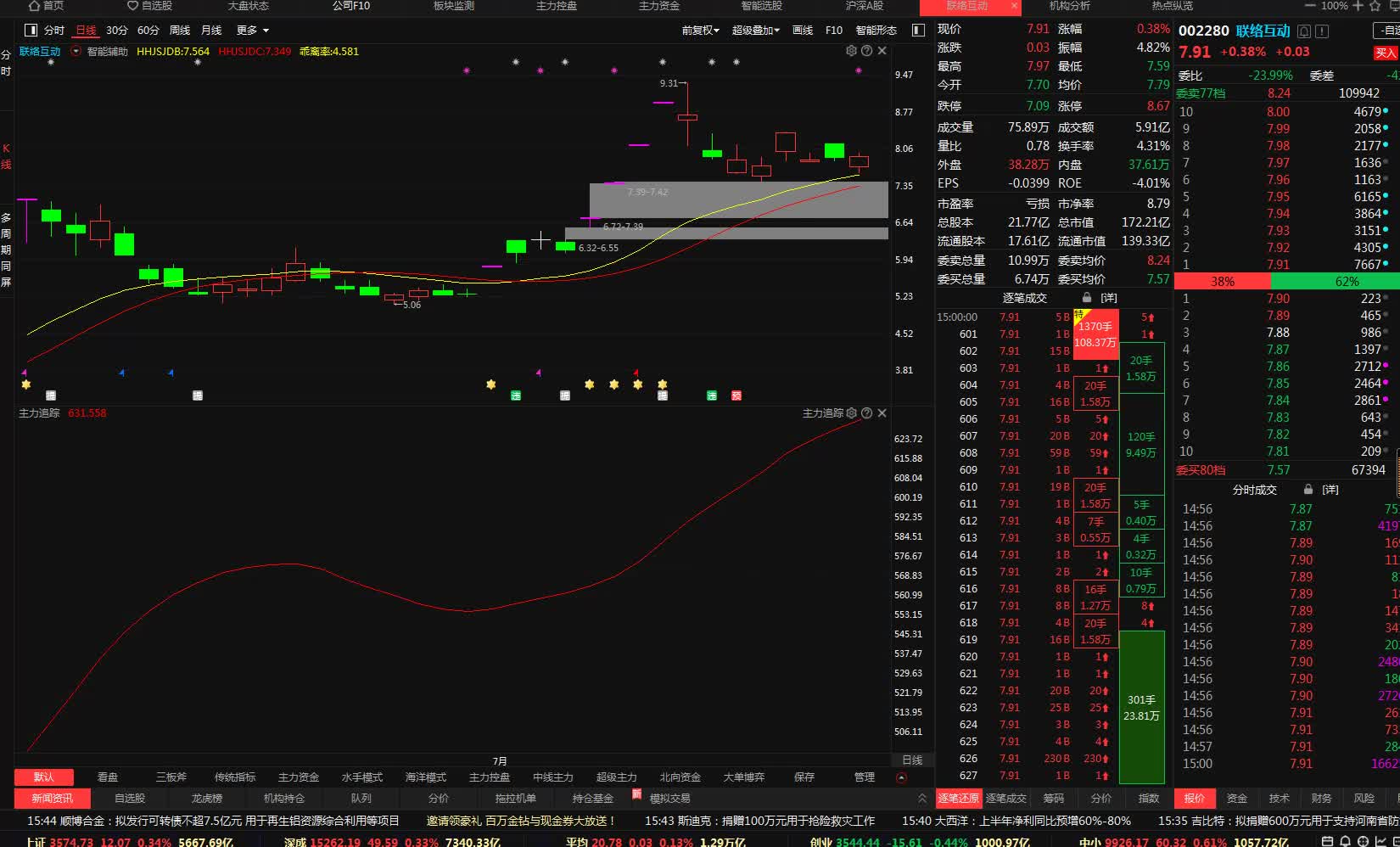Select the 海洋模式 layout tab
Screen dimensions: 1400x847
click(x=426, y=777)
